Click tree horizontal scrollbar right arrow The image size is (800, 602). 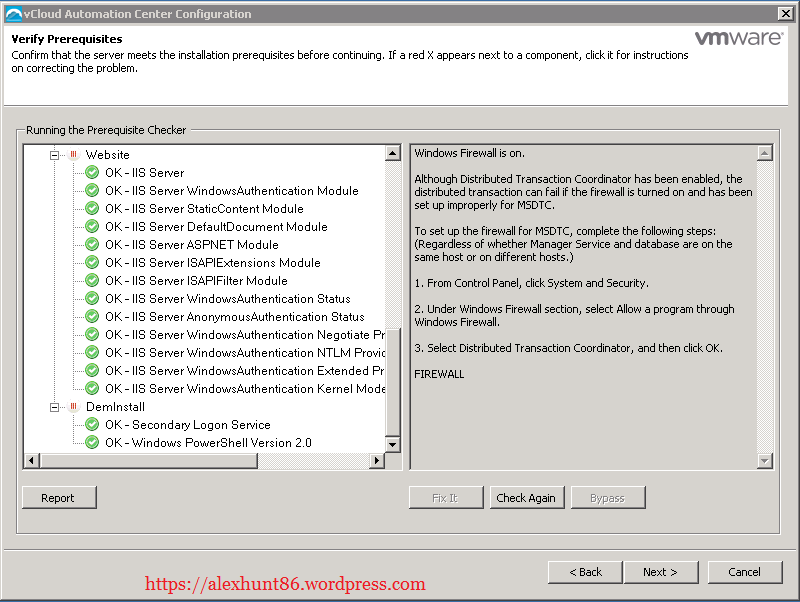(x=377, y=461)
